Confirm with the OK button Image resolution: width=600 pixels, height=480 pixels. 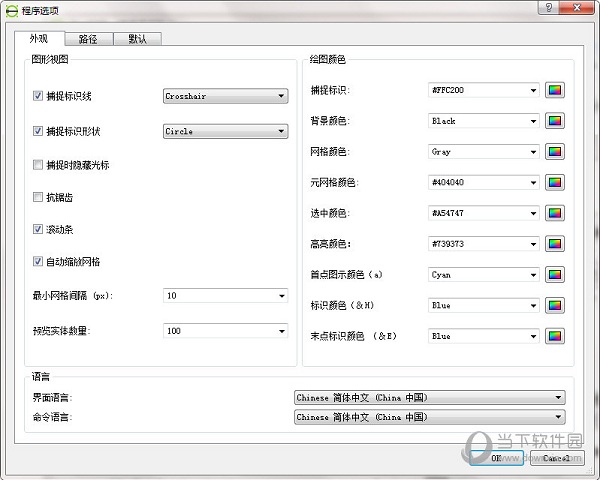click(x=496, y=458)
